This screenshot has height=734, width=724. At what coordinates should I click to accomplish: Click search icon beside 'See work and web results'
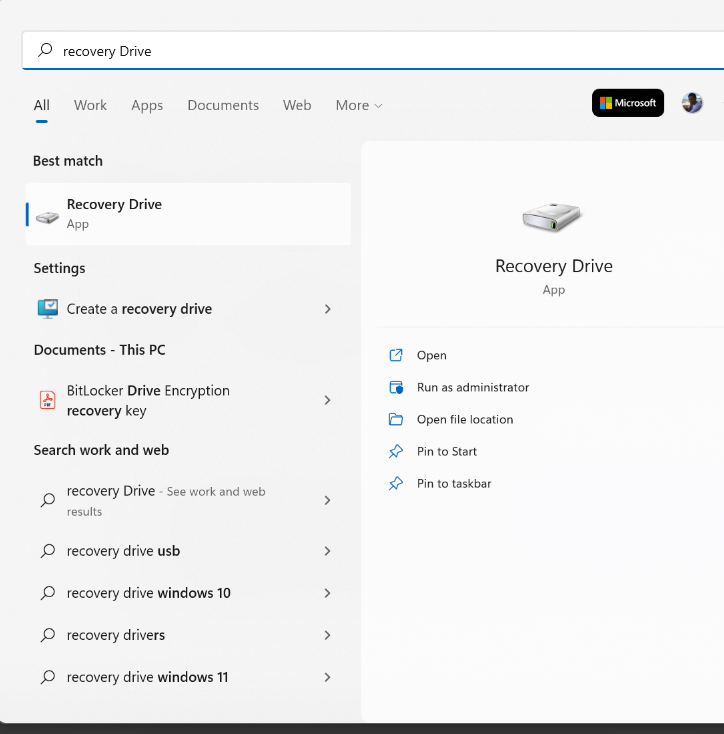click(48, 500)
